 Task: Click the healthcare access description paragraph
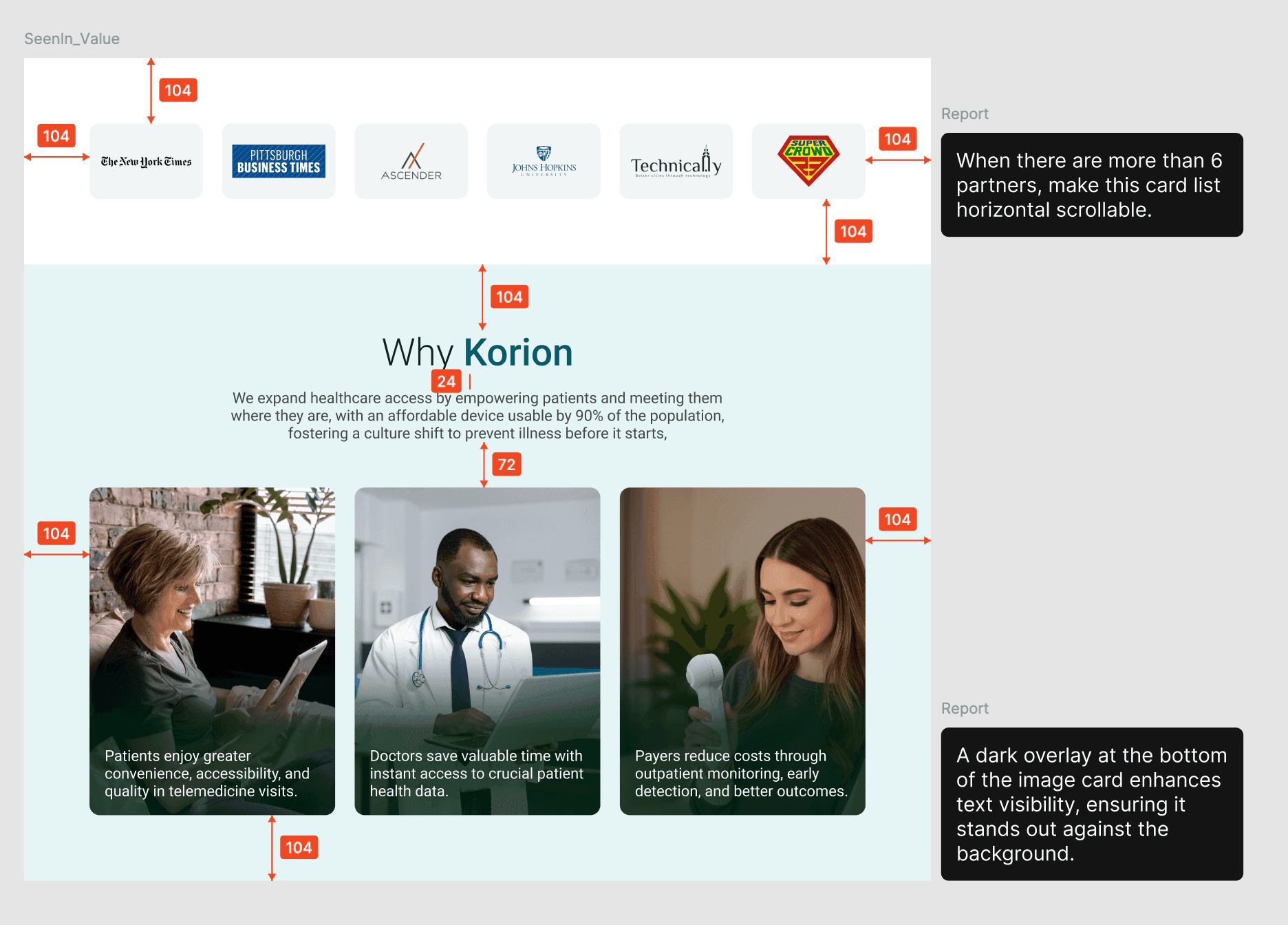(x=478, y=415)
